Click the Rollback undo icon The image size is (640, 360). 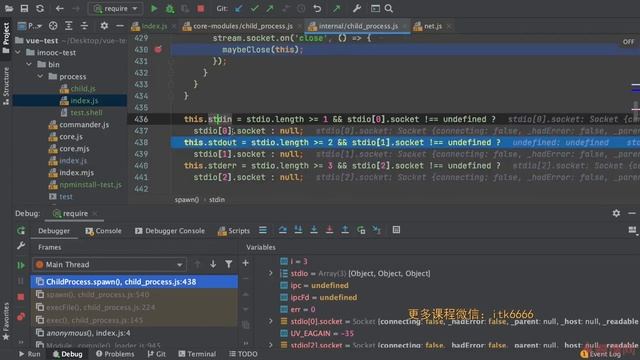coord(317,9)
